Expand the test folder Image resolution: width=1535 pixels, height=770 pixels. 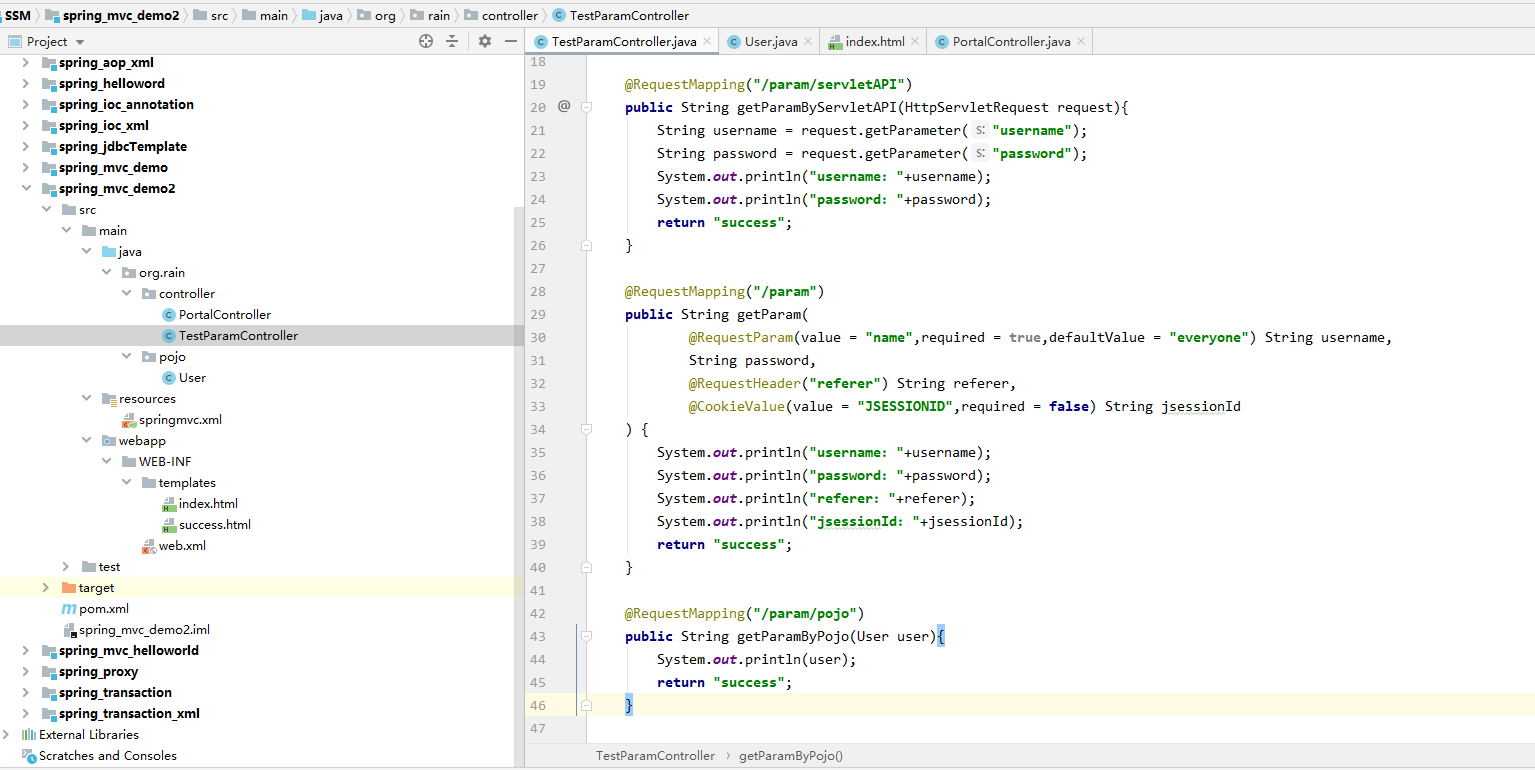(x=66, y=567)
